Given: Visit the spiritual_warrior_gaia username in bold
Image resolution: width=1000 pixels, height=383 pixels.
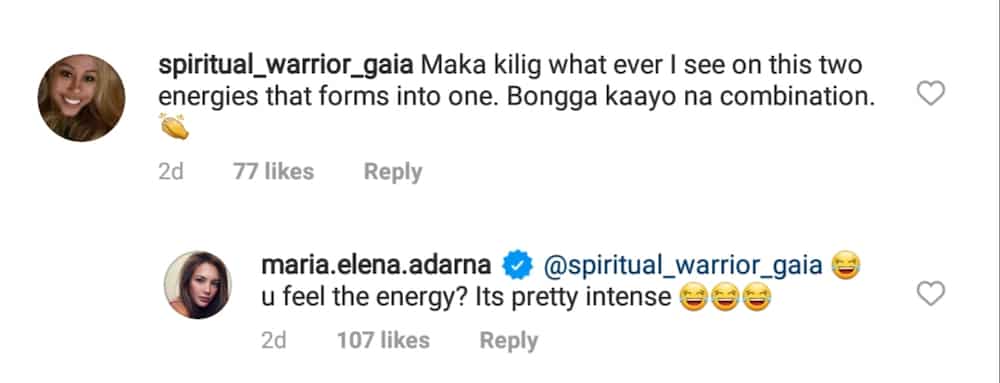Looking at the screenshot, I should 286,66.
